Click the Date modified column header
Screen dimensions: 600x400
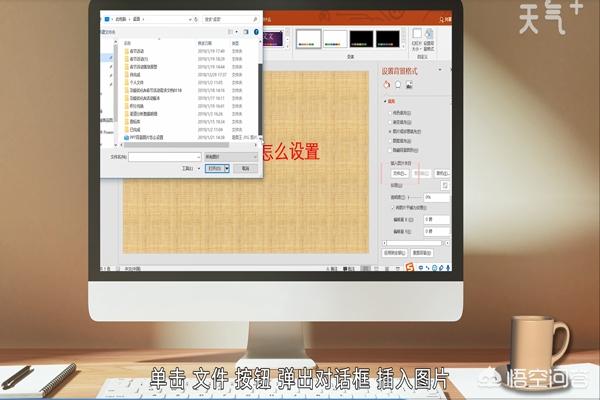205,43
